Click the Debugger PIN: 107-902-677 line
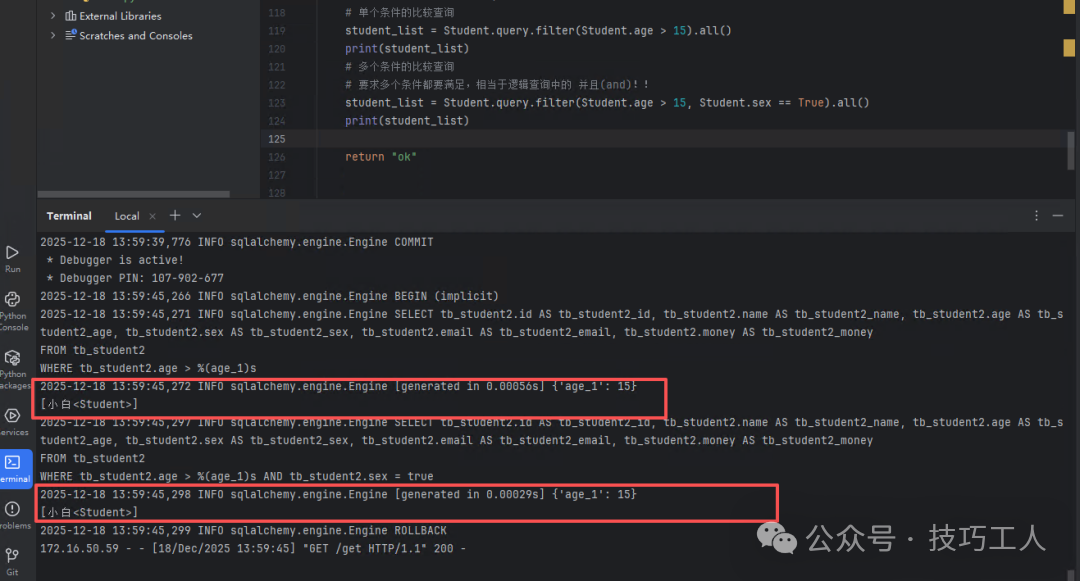 click(x=134, y=278)
